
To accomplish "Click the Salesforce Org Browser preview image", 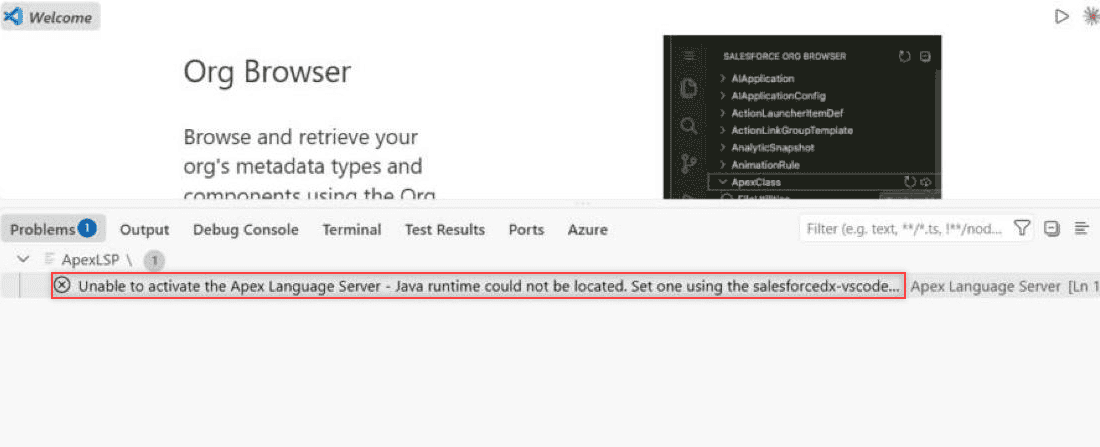I will (802, 116).
